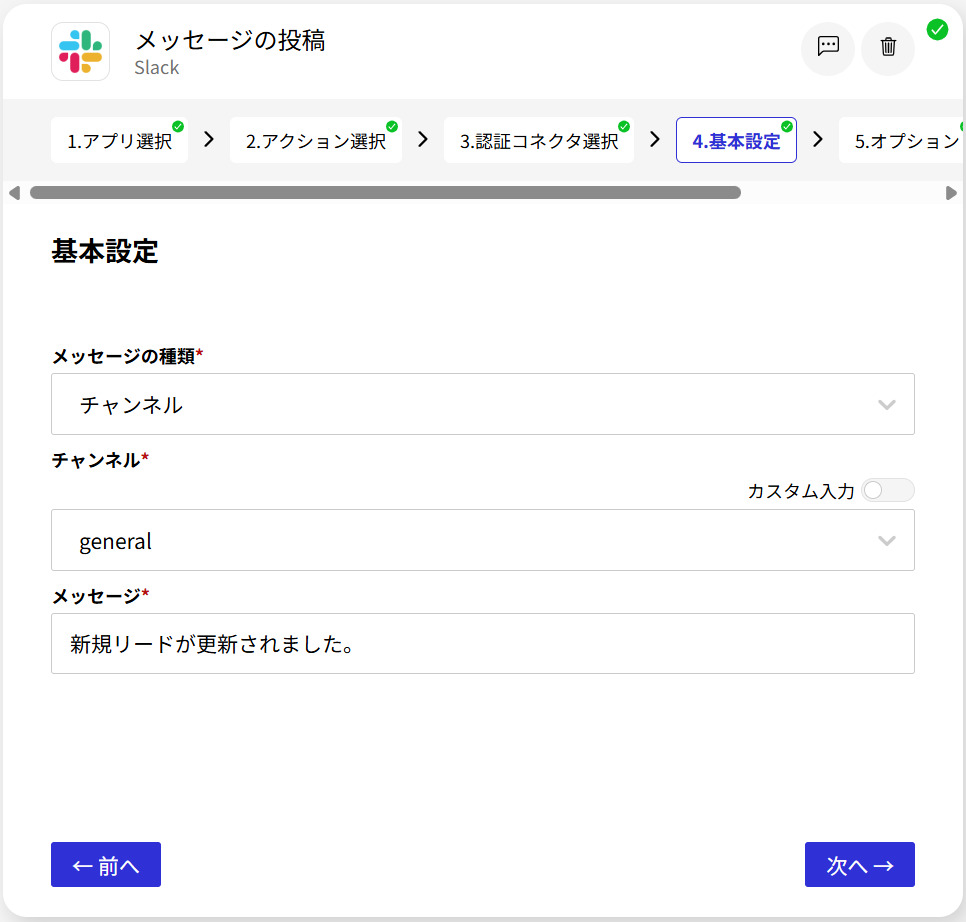Click into the メッセージ text field
The width and height of the screenshot is (966, 922).
coord(482,643)
